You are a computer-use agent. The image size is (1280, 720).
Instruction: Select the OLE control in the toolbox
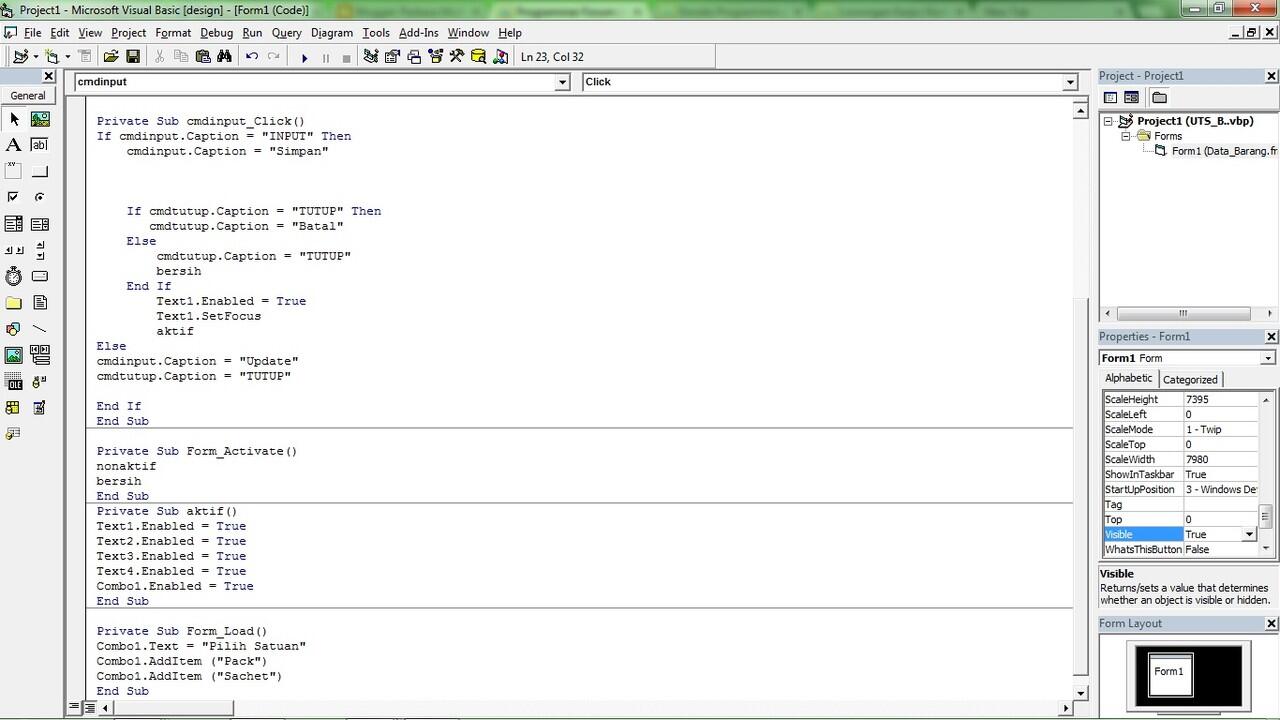pyautogui.click(x=14, y=381)
